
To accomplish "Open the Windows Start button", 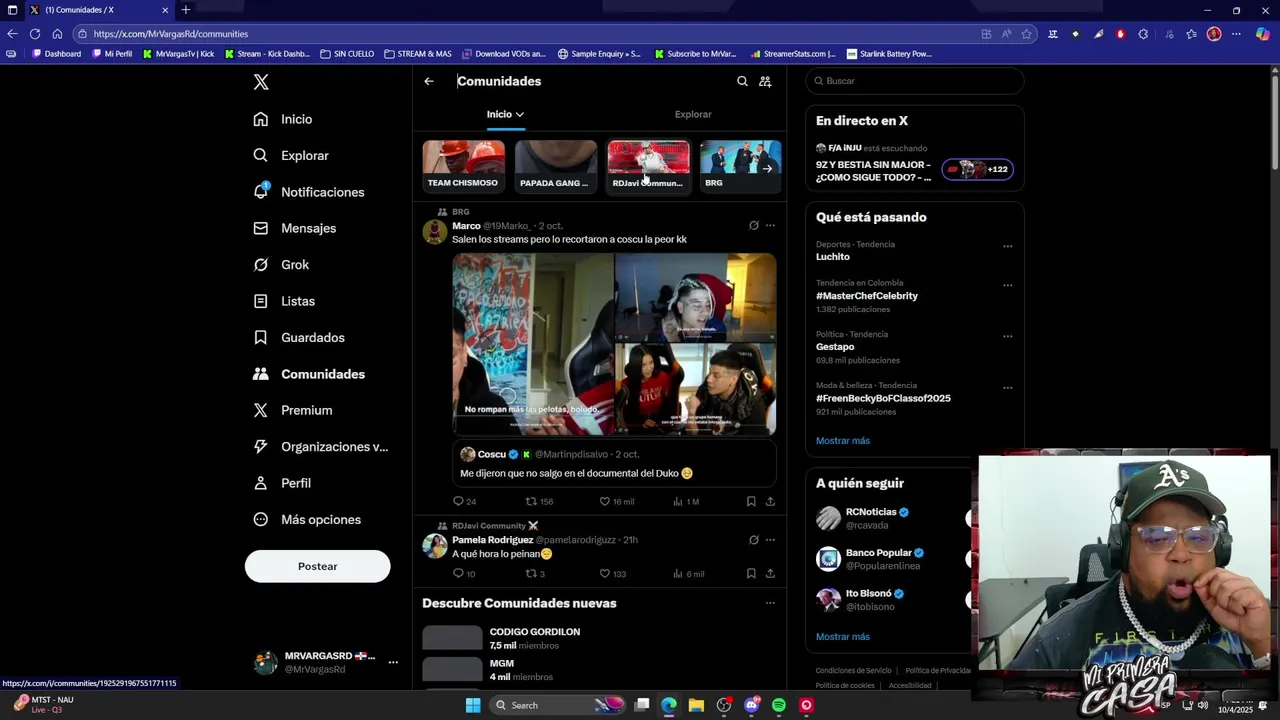I will (472, 705).
